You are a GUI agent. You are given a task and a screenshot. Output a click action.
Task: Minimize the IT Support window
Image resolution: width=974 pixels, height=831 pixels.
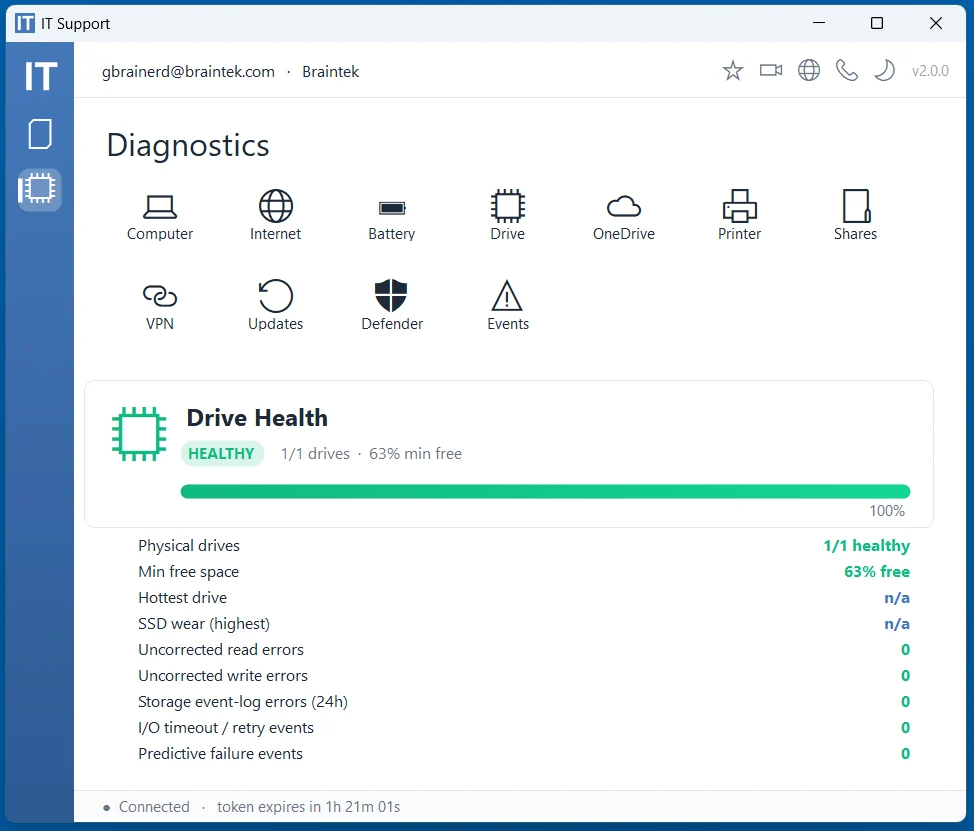(819, 24)
